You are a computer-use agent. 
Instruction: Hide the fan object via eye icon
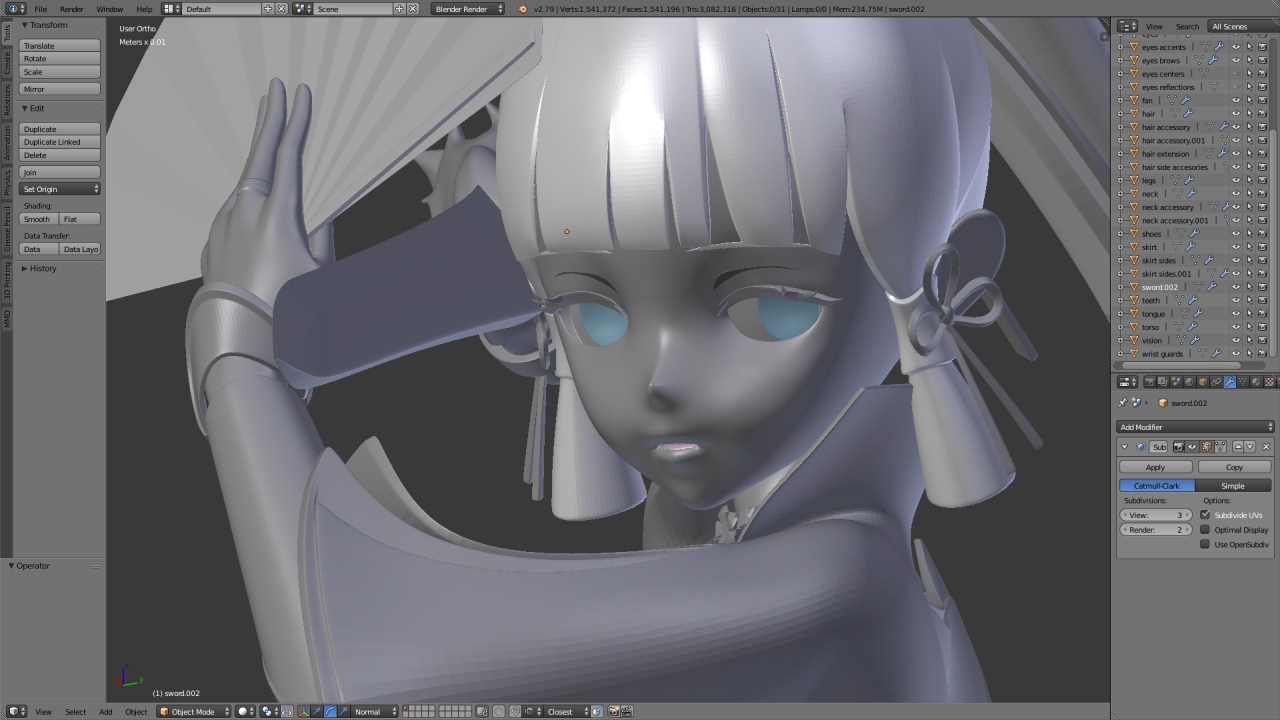pos(1236,100)
